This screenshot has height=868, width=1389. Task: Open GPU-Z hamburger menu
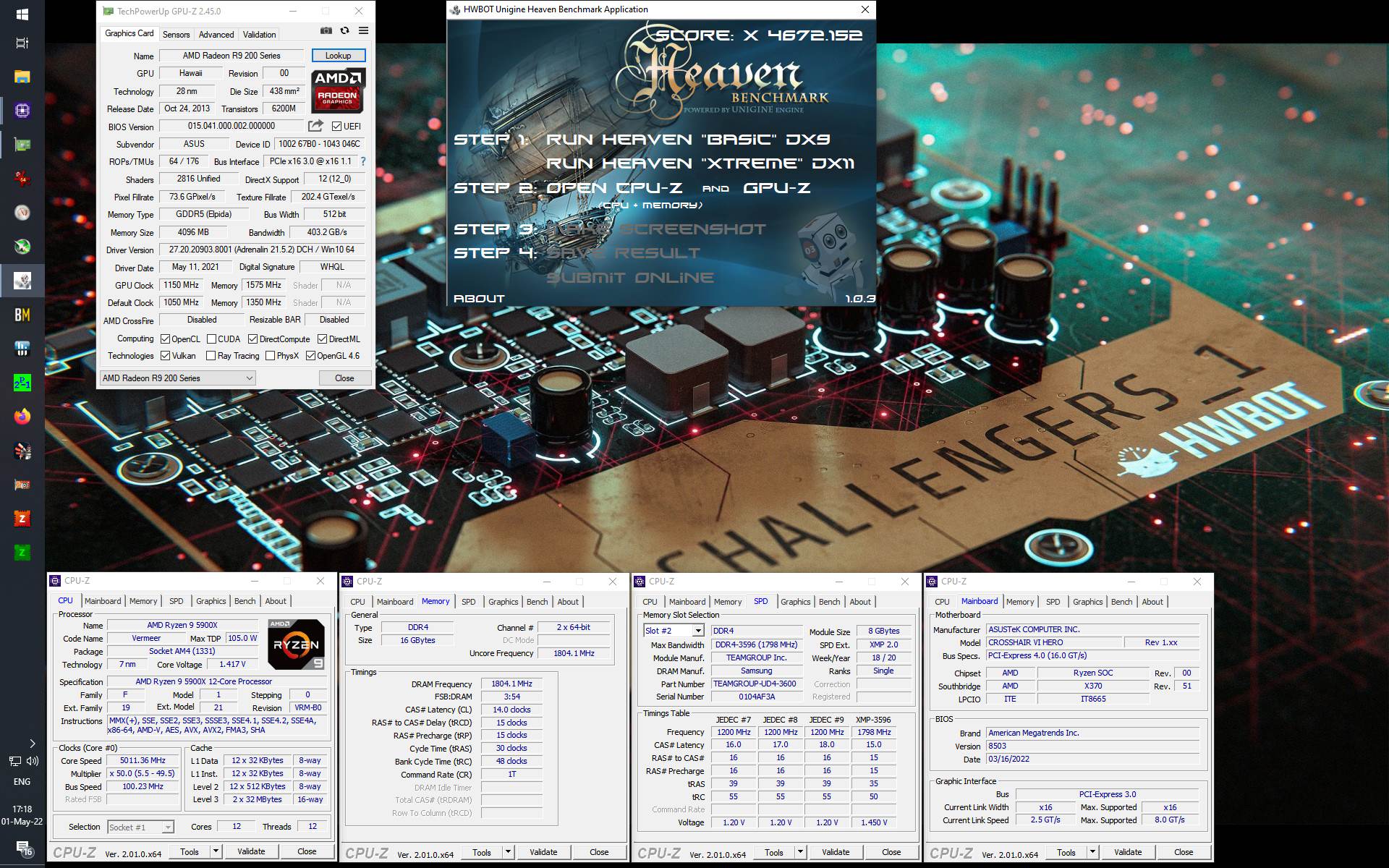pos(363,31)
